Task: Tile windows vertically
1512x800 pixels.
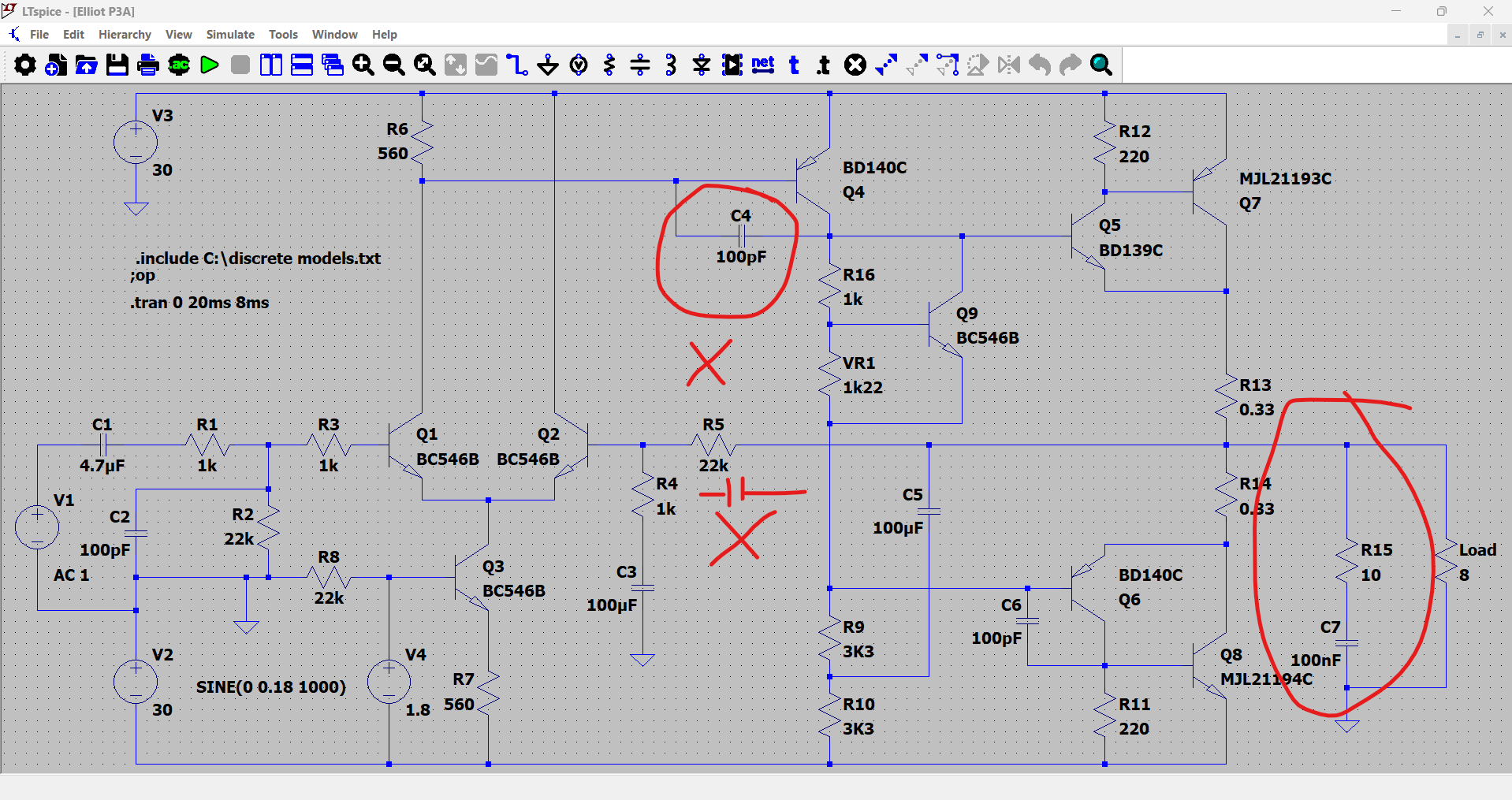Action: pos(271,65)
